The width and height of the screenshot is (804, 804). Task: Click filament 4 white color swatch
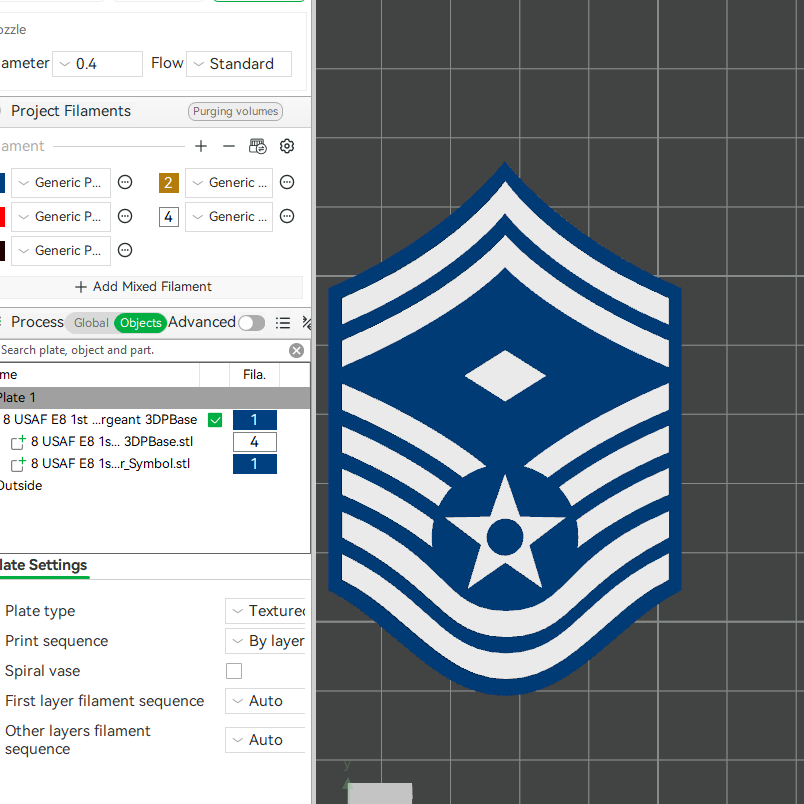(169, 217)
